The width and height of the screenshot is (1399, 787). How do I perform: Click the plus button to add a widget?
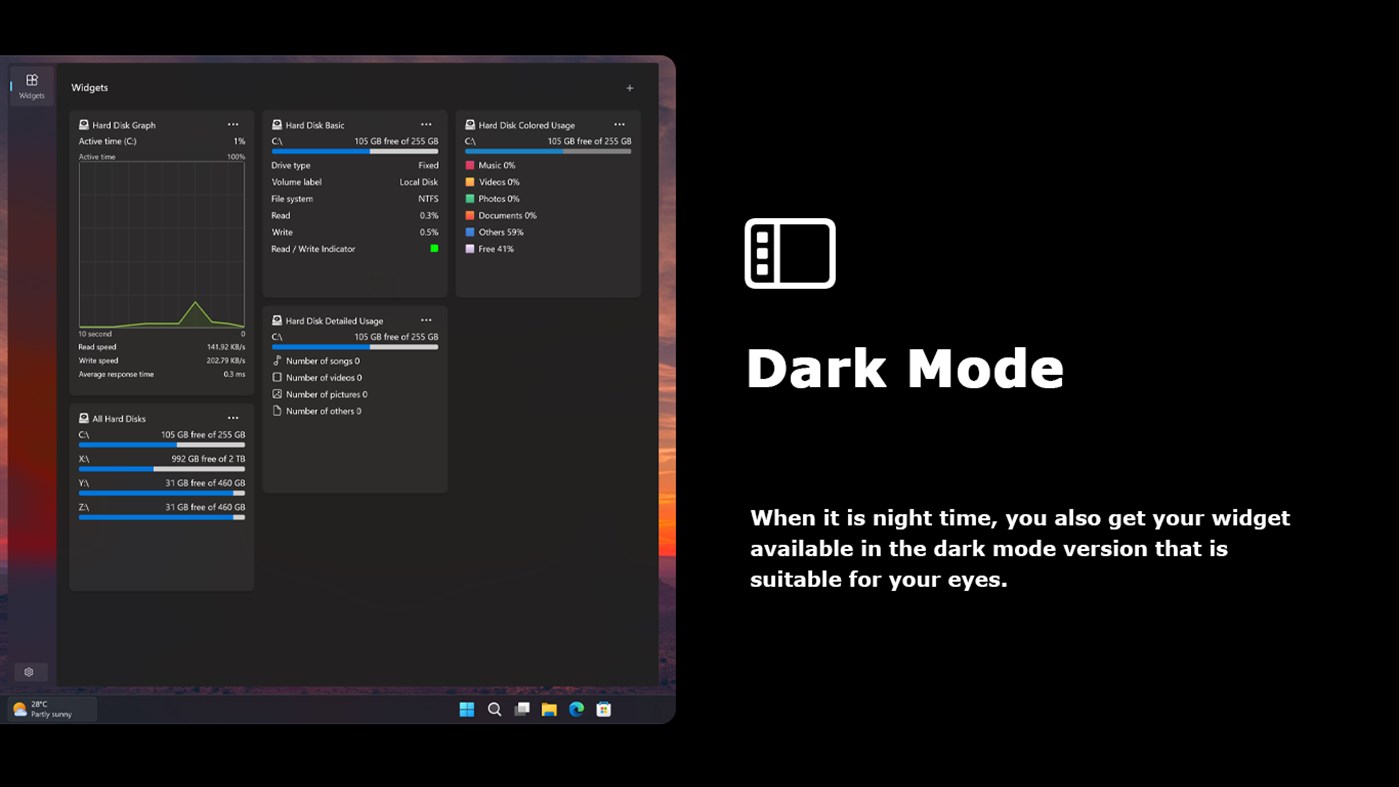point(630,87)
